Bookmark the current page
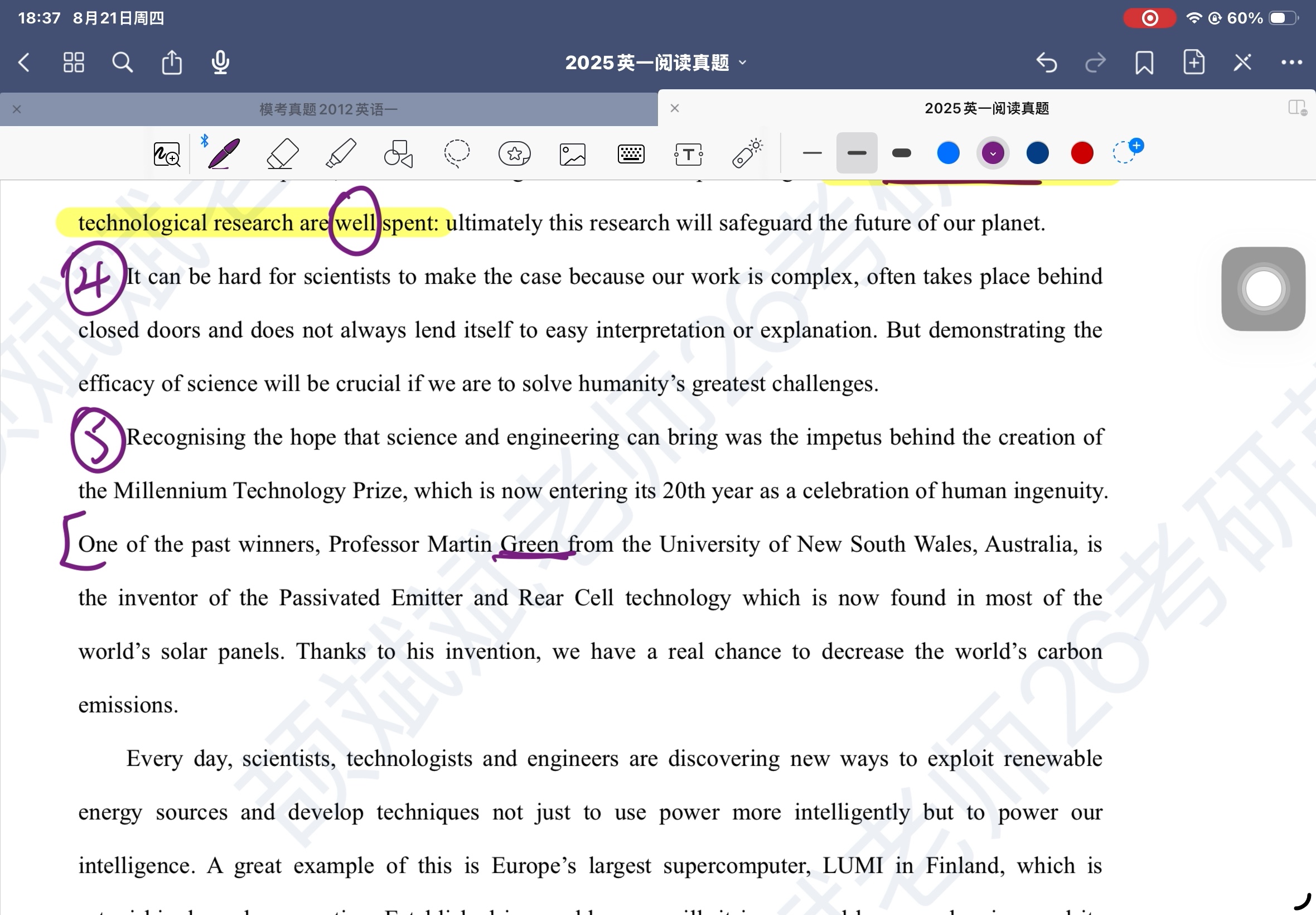The width and height of the screenshot is (1316, 915). pos(1144,62)
